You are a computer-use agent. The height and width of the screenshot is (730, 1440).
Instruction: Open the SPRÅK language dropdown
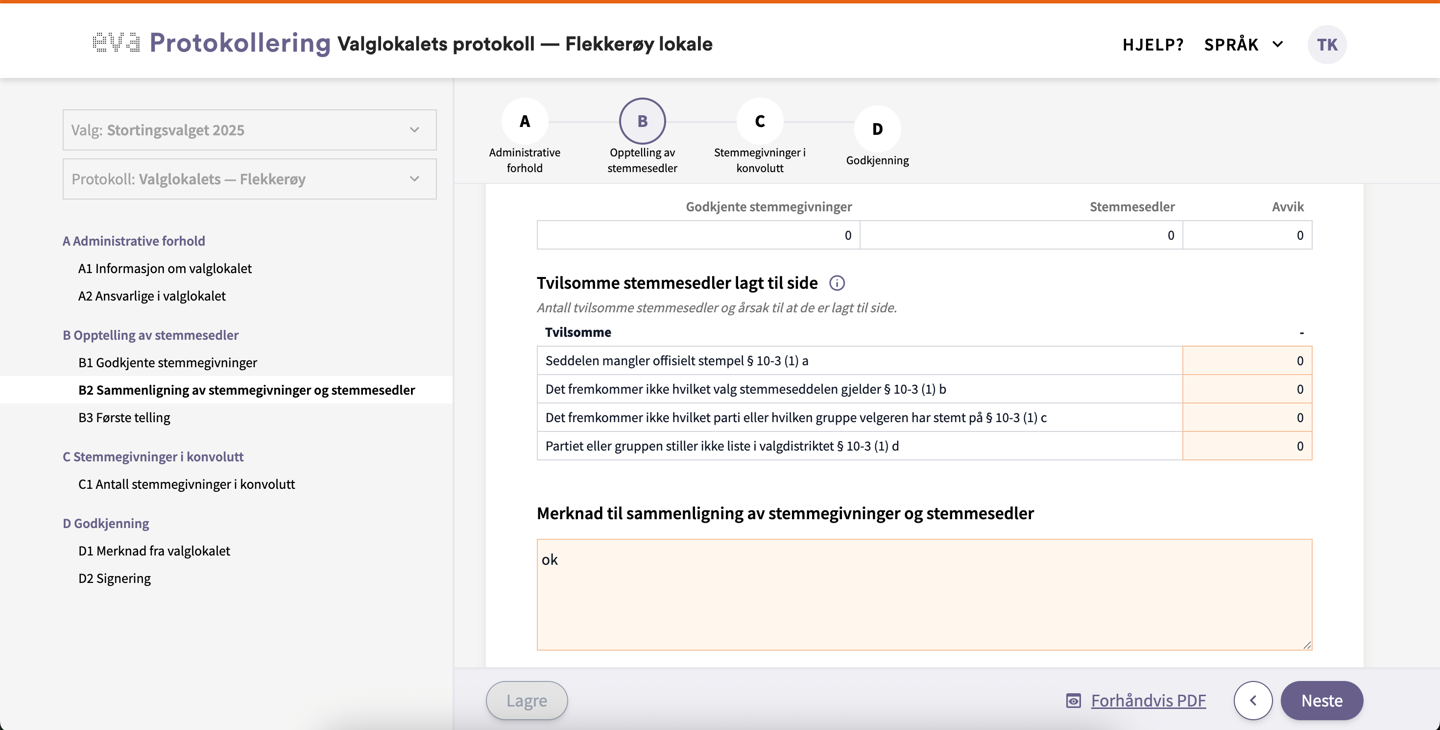coord(1243,44)
